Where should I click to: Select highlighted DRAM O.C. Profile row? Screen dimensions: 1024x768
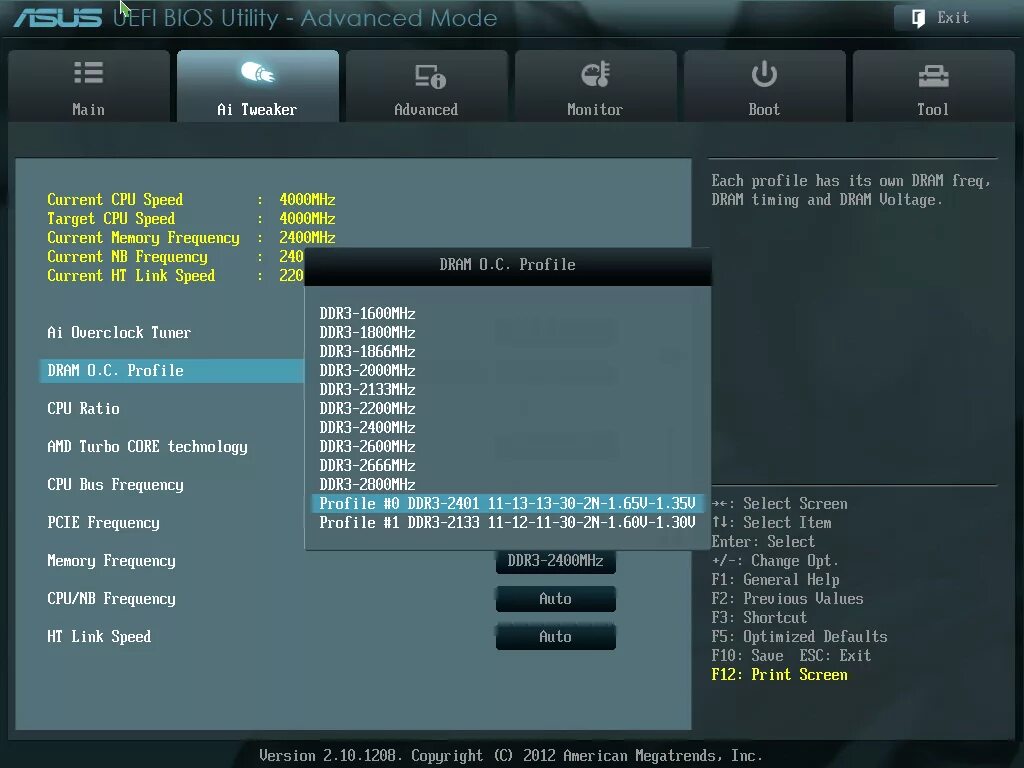pos(172,370)
